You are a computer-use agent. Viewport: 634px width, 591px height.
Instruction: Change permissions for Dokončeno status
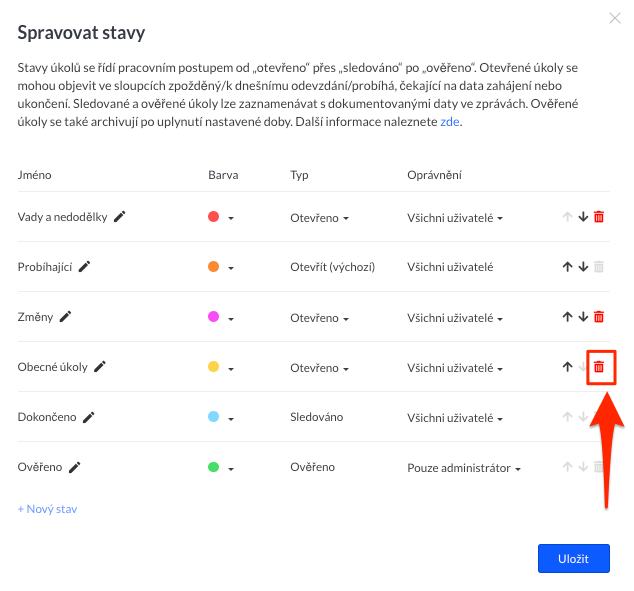[x=455, y=418]
